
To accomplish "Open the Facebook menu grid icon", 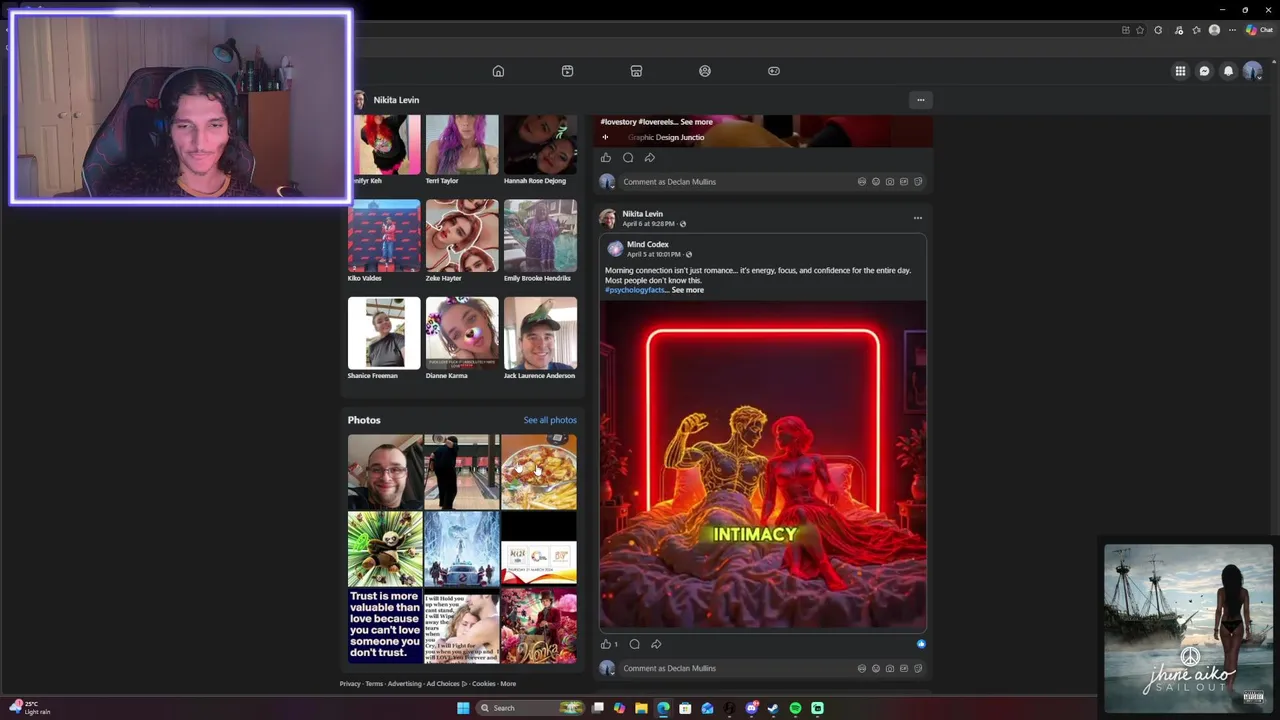I will pos(1180,71).
